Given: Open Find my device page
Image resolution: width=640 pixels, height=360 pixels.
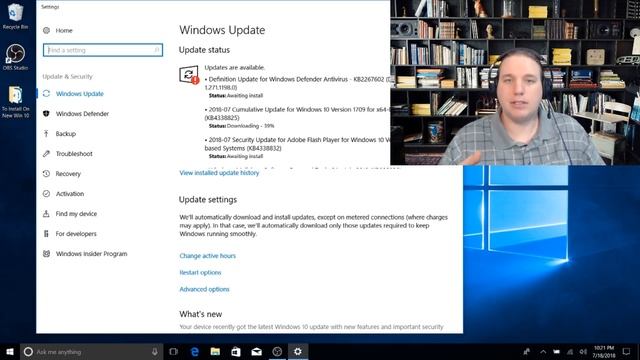Looking at the screenshot, I should pyautogui.click(x=76, y=213).
